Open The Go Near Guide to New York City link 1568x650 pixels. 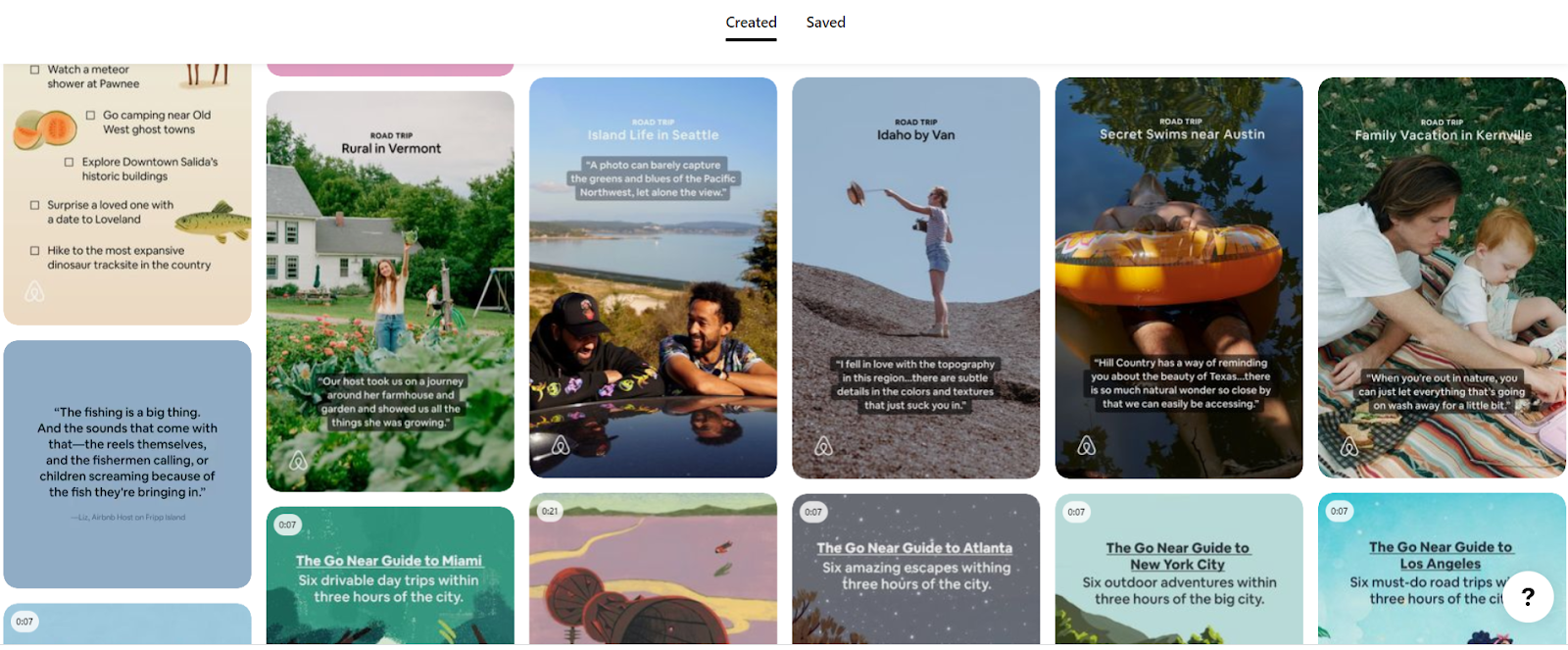click(1177, 556)
